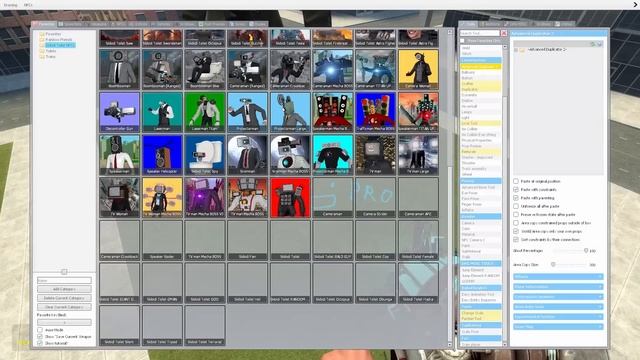Toggle Paste with parenting checkbox

click(x=516, y=198)
